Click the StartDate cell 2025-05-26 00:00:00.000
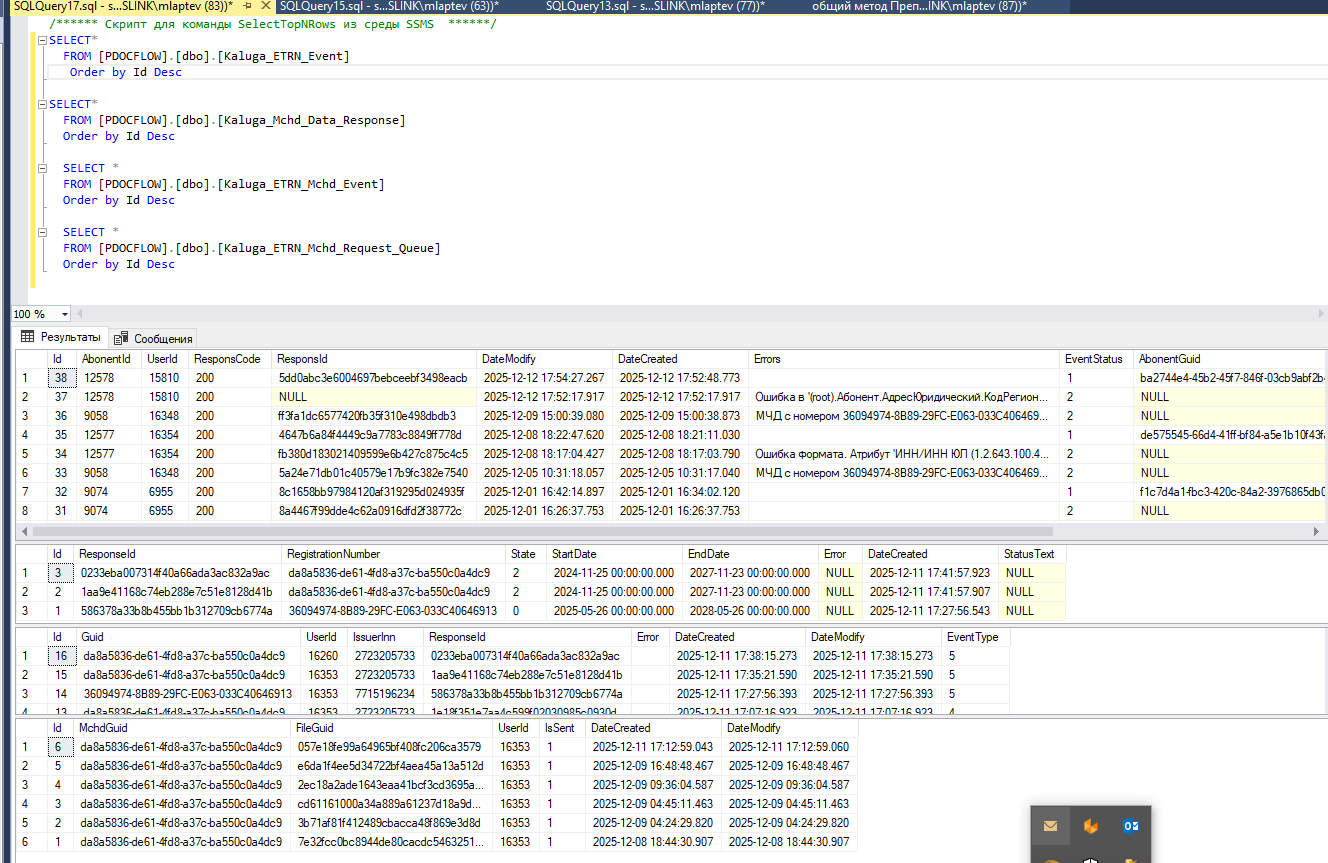 (x=614, y=611)
